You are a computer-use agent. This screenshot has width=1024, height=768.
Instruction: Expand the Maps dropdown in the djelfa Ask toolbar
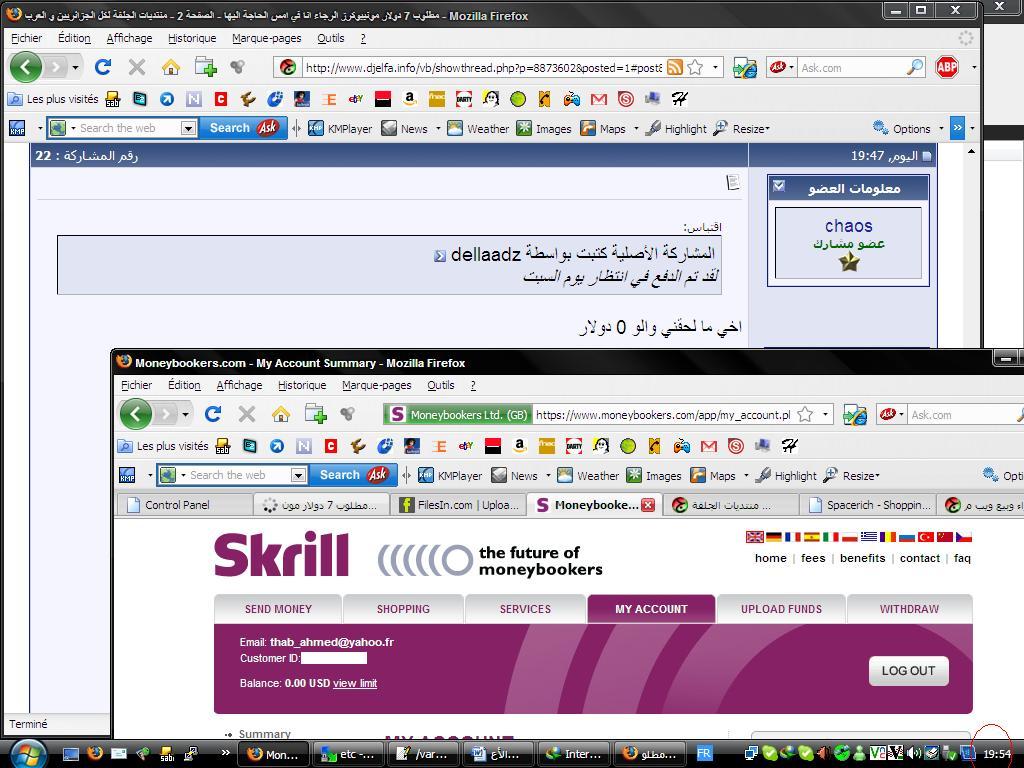(636, 129)
